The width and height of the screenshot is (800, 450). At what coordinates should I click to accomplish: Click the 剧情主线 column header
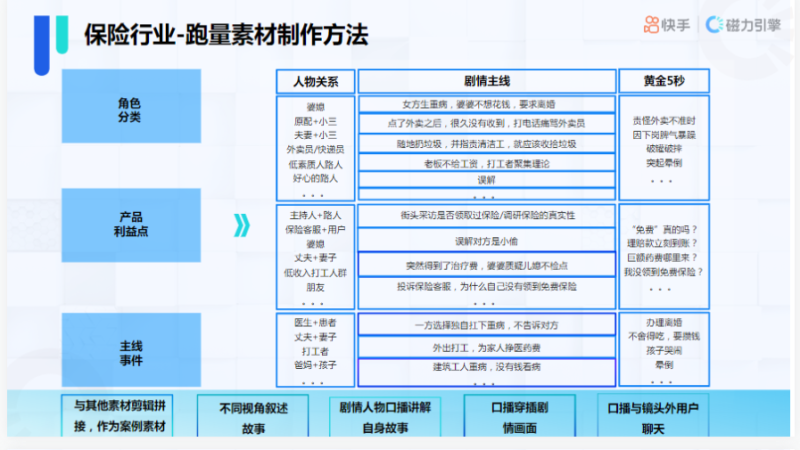[487, 81]
